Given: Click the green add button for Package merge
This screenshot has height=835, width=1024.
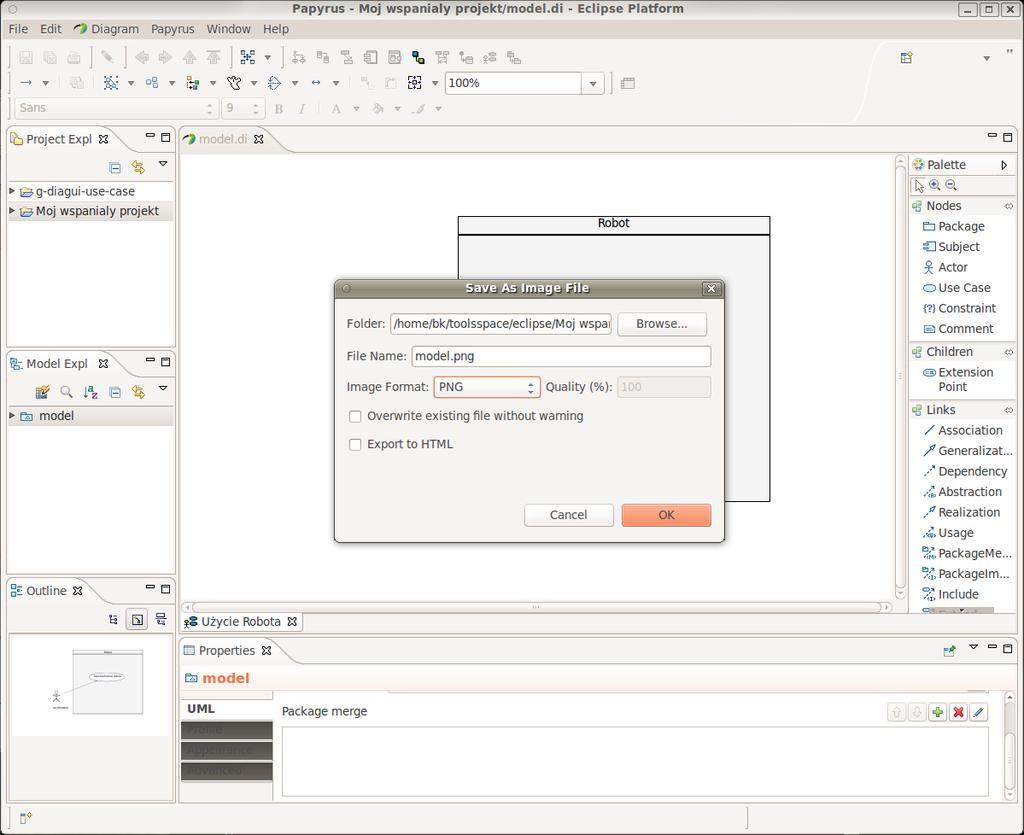Looking at the screenshot, I should click(x=938, y=712).
